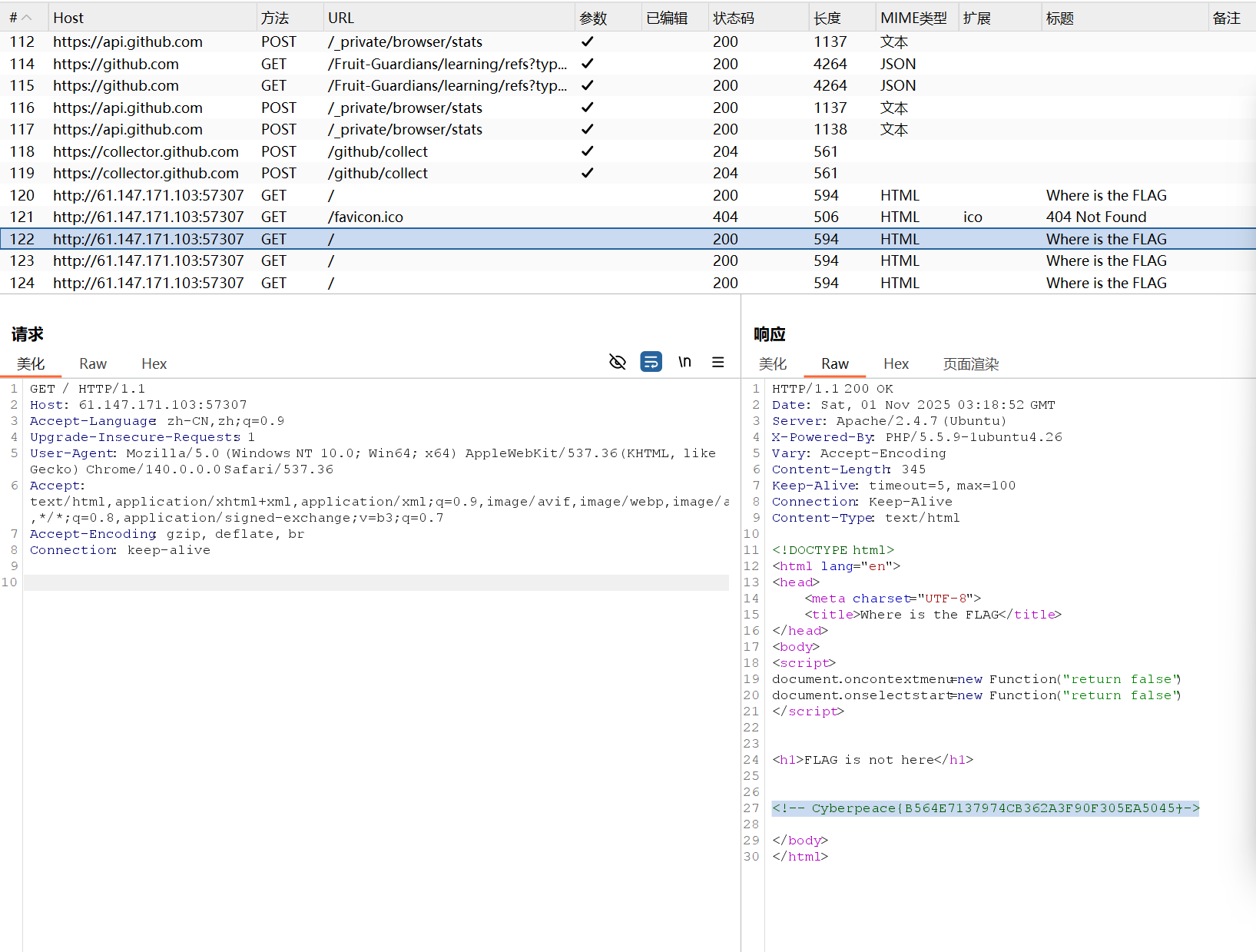Screen dimensions: 1256x952
Task: Select history row 120 Where is the FLAG
Action: tap(628, 195)
